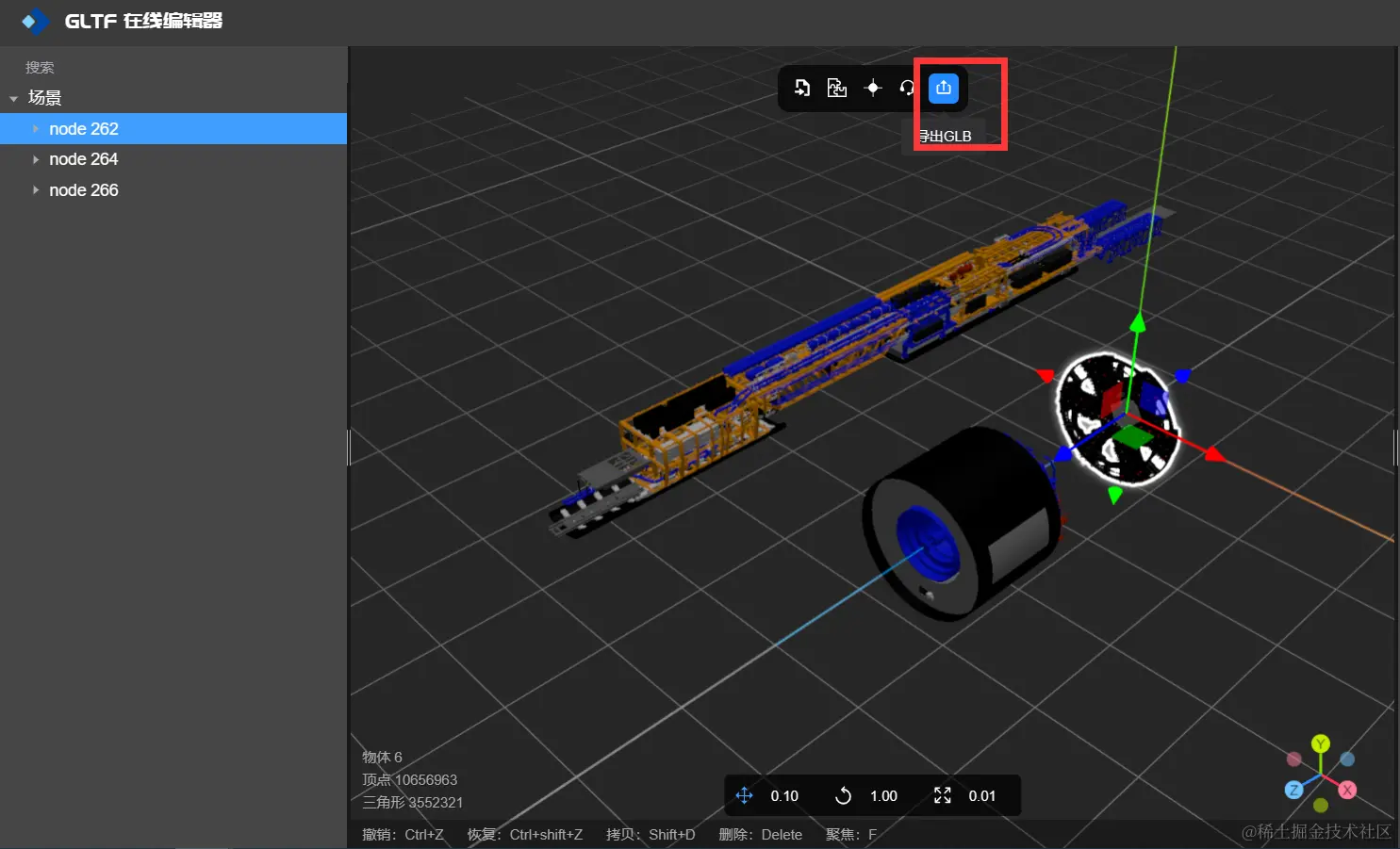Click the headset support icon
1400x849 pixels.
coord(907,88)
